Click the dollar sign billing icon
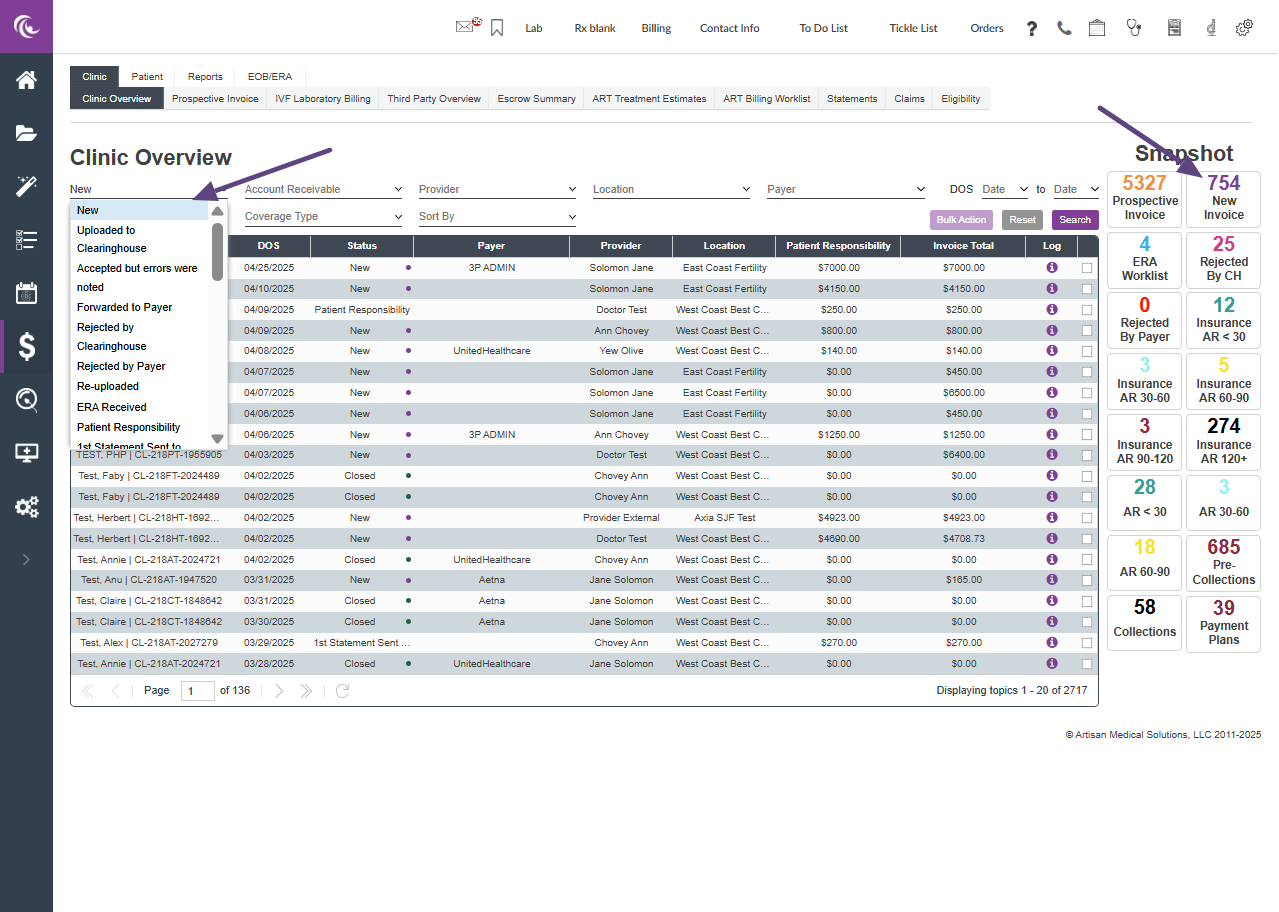This screenshot has height=912, width=1279. point(26,346)
